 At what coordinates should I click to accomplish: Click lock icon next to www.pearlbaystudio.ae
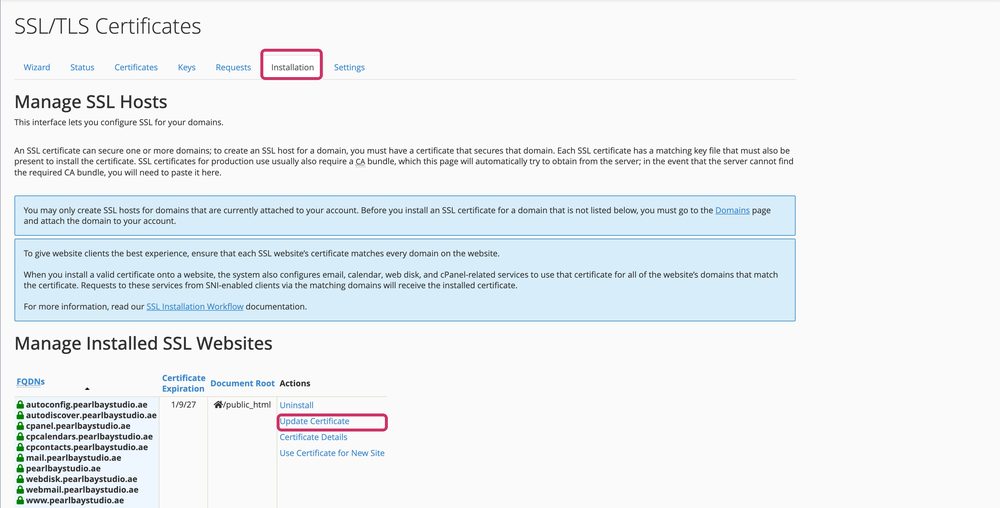click(x=20, y=500)
